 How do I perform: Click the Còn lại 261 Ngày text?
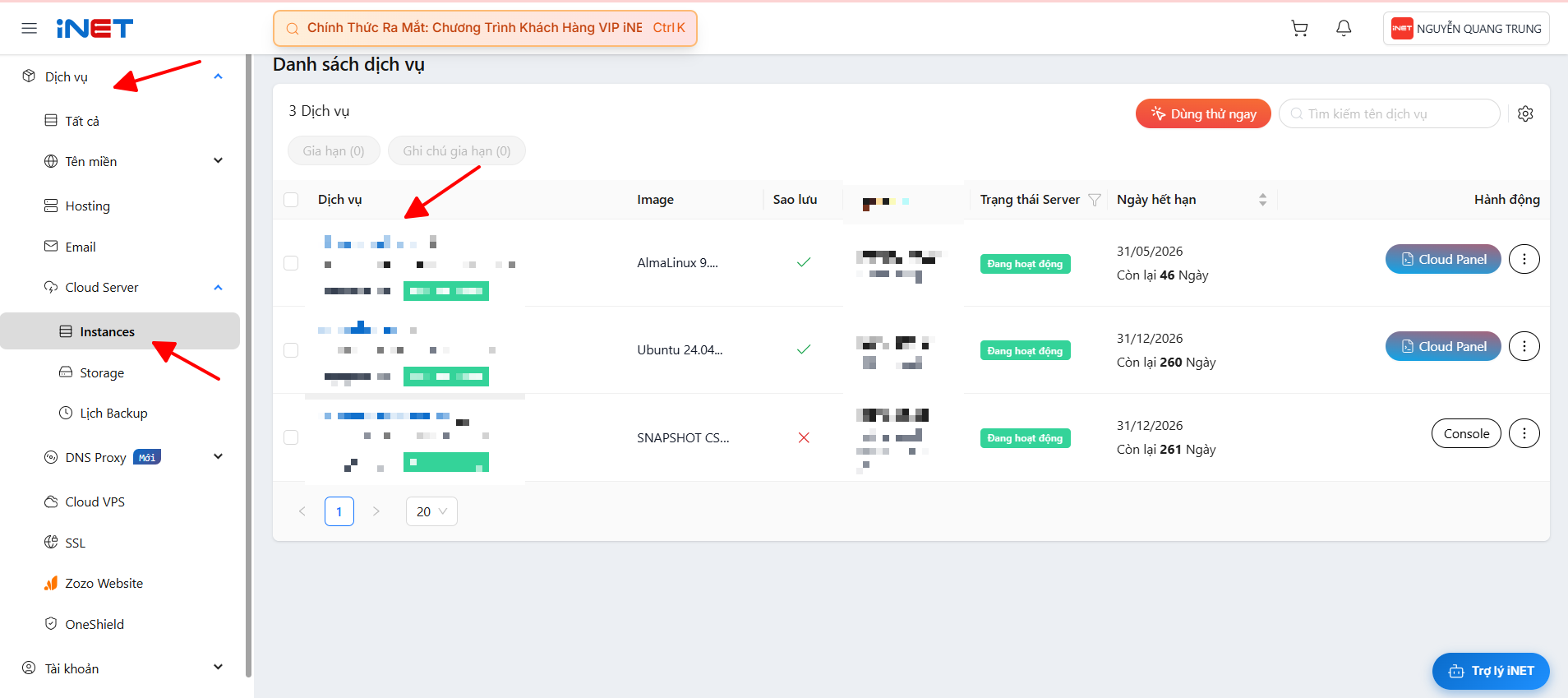[1166, 449]
